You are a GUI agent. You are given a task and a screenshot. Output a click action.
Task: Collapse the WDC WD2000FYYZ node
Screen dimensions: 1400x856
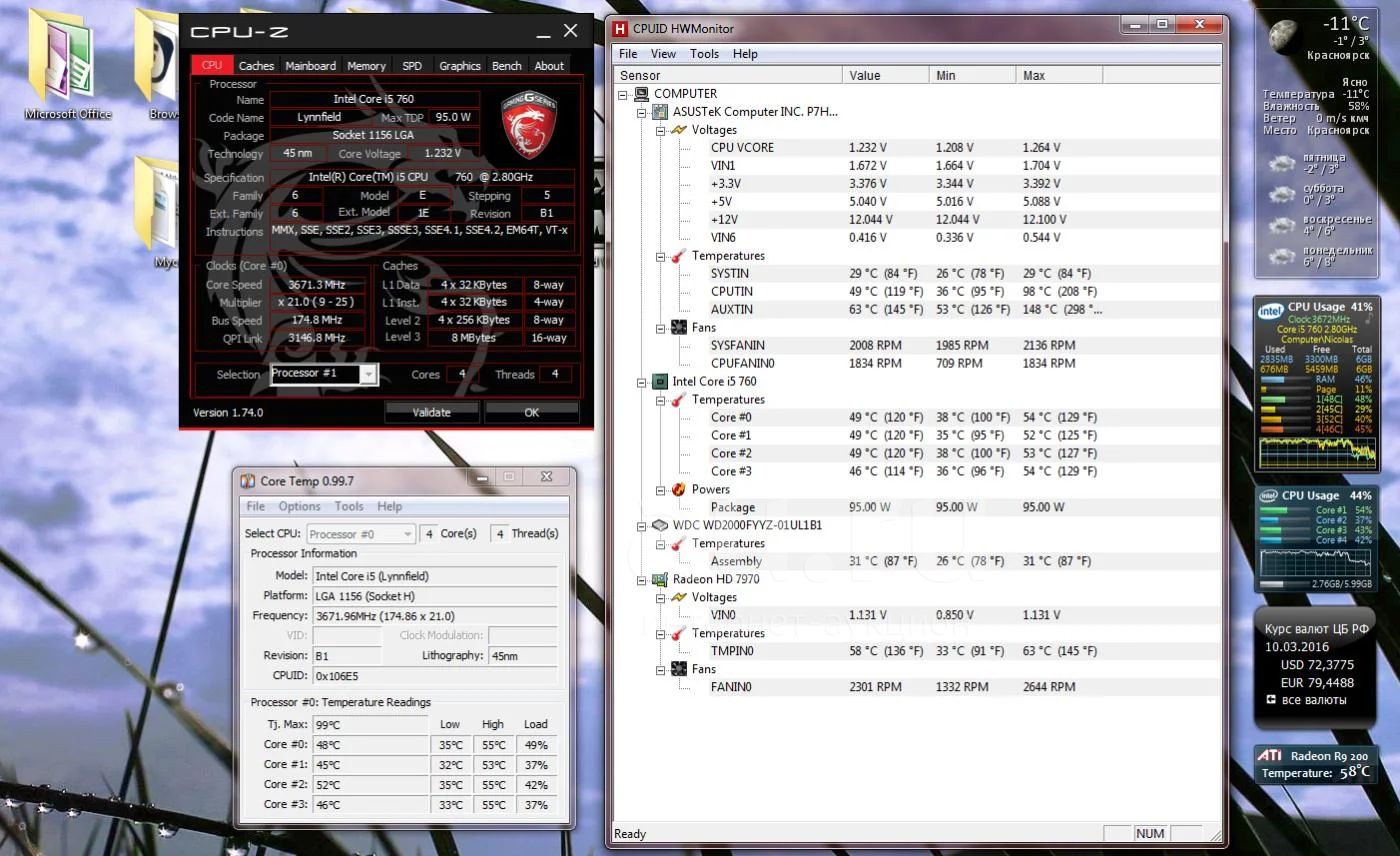tap(642, 527)
